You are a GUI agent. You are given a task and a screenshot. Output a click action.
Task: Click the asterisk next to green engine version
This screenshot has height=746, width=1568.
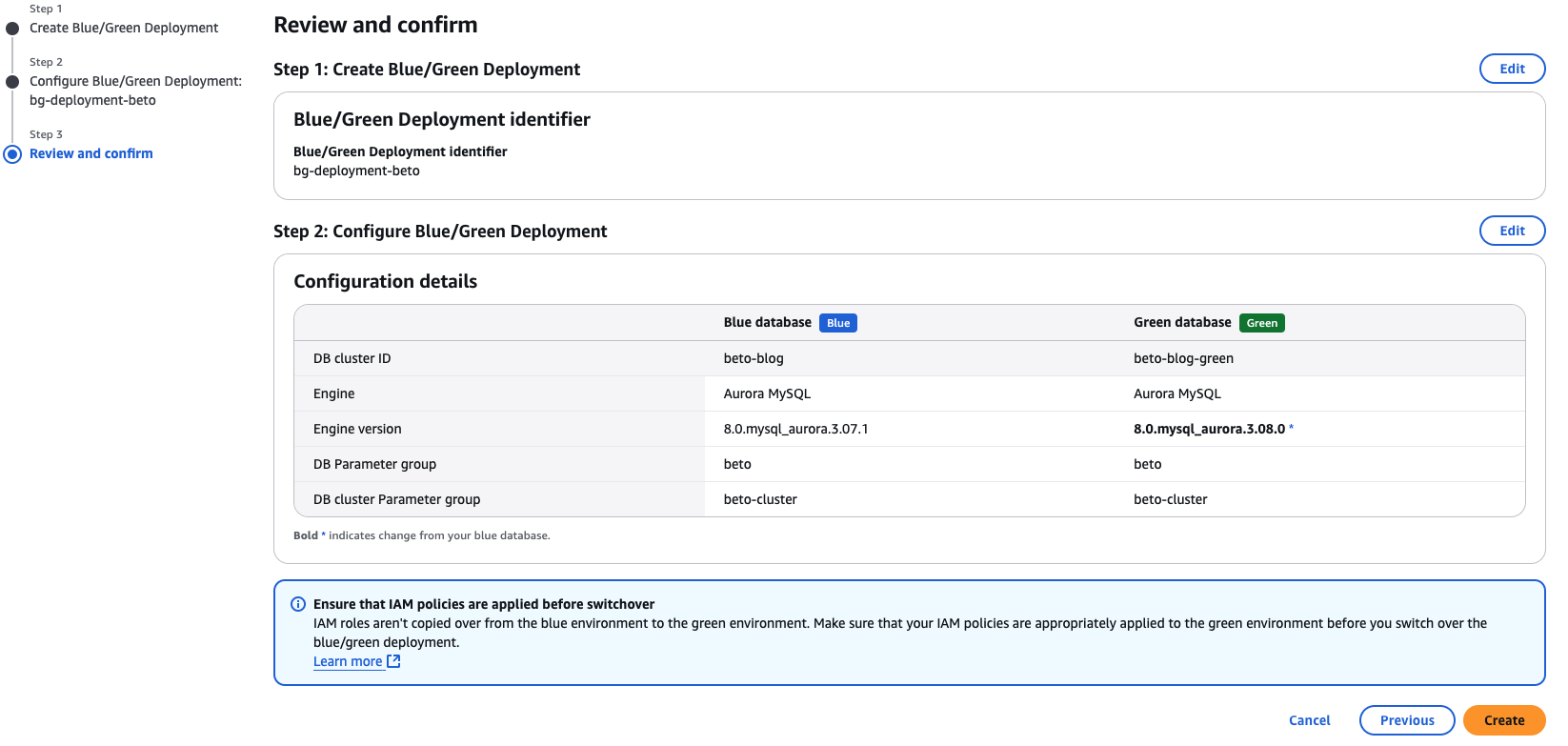pos(1291,429)
